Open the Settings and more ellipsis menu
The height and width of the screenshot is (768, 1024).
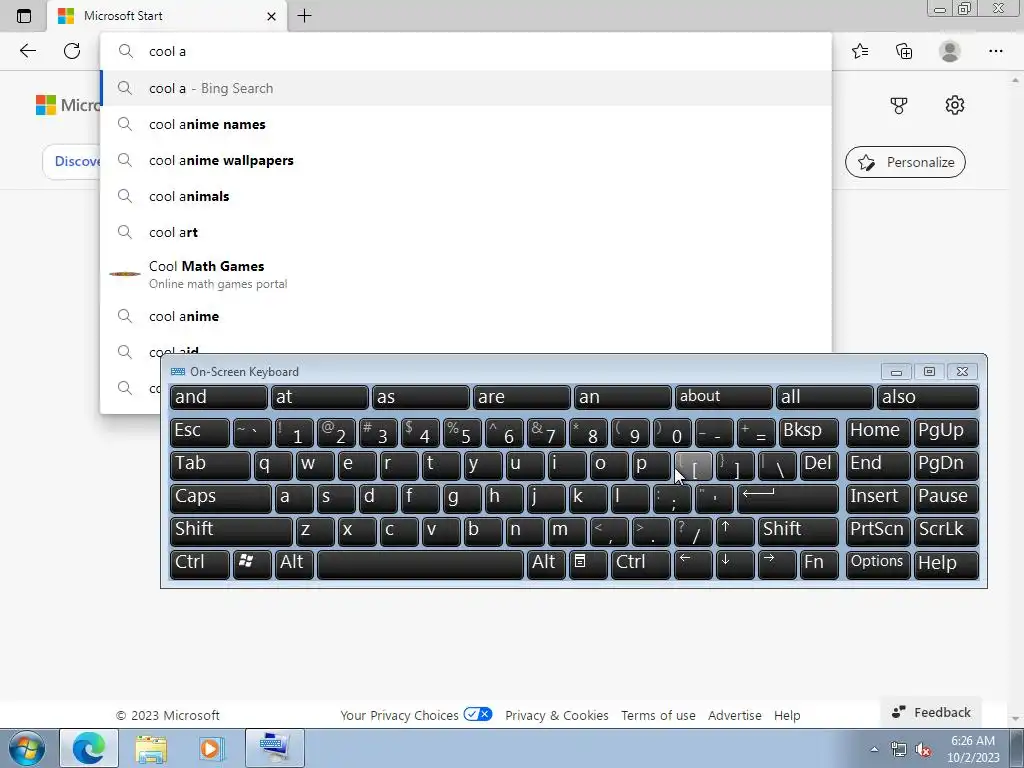pyautogui.click(x=995, y=51)
